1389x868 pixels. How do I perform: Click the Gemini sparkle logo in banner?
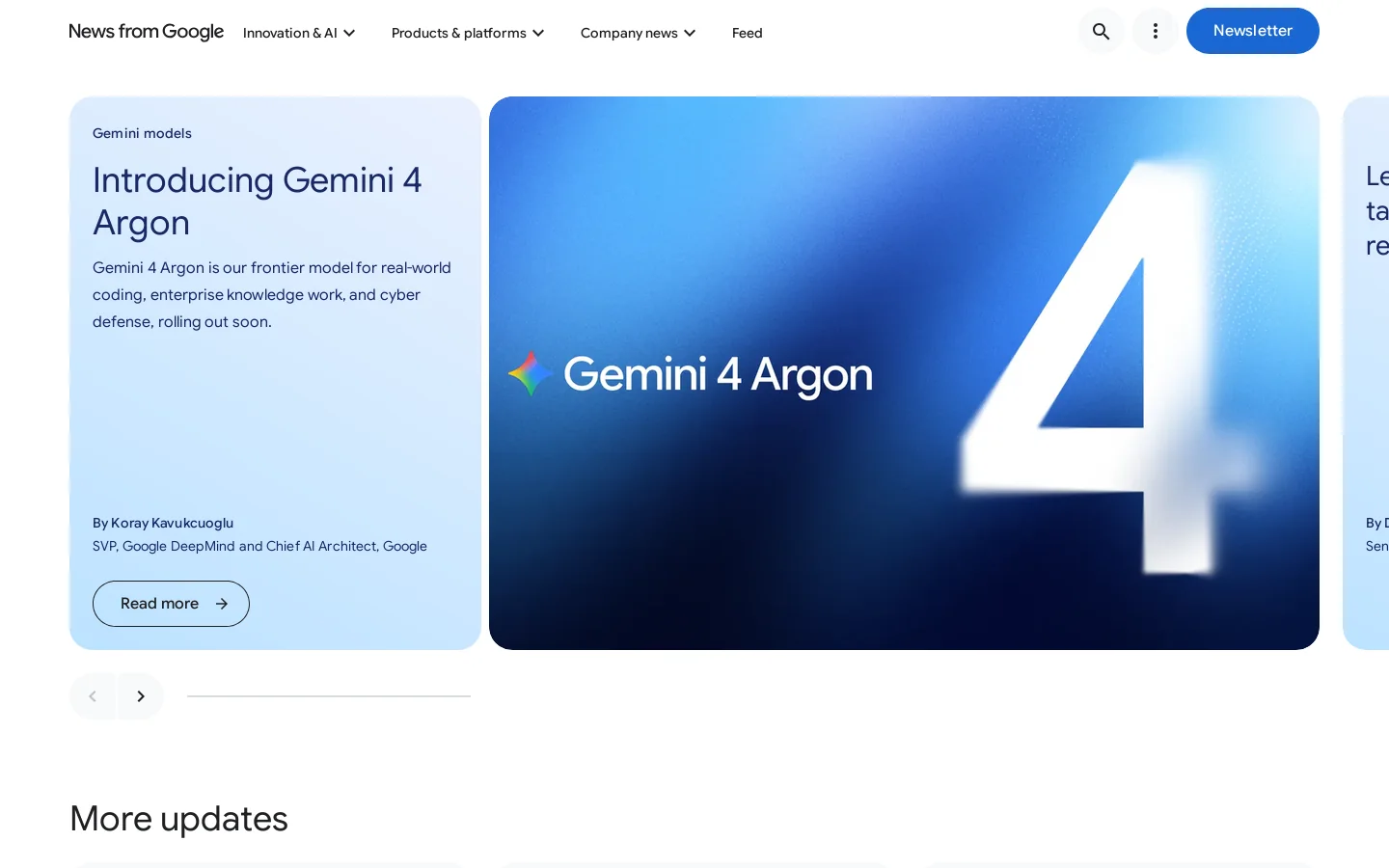[531, 374]
